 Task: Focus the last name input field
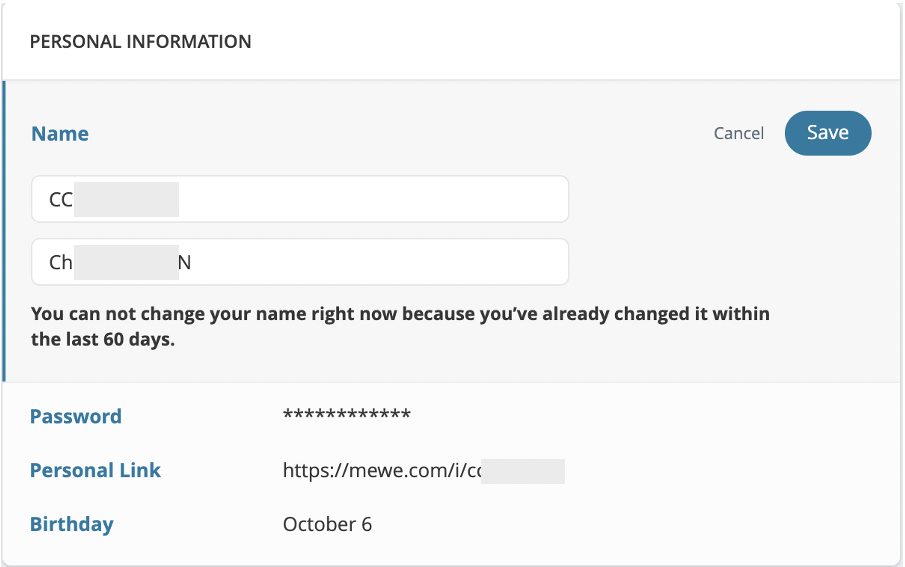click(300, 262)
